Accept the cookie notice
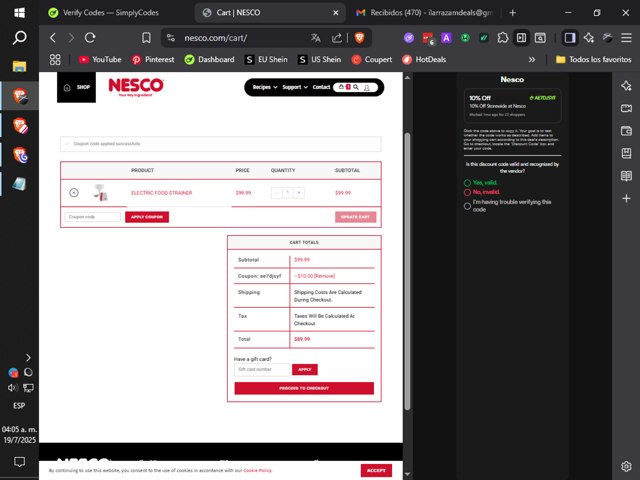Image resolution: width=640 pixels, height=480 pixels. 376,470
